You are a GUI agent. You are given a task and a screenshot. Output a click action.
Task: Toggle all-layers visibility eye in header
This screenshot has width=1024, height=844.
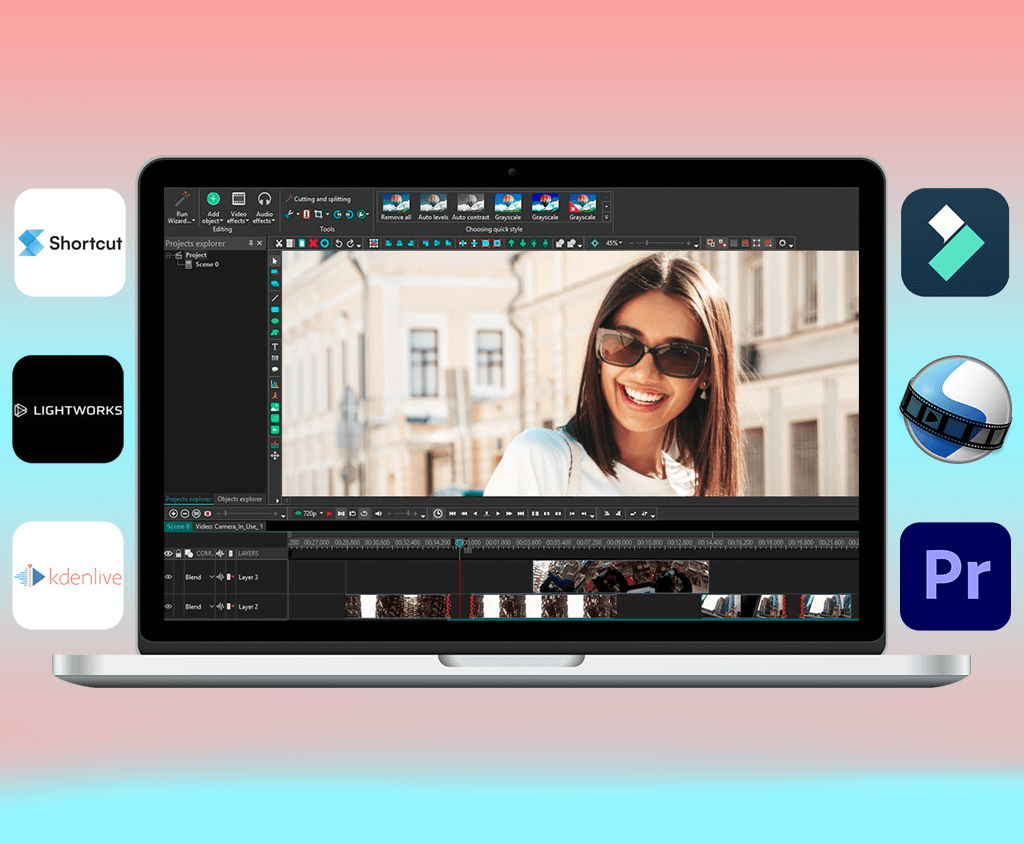[x=168, y=553]
